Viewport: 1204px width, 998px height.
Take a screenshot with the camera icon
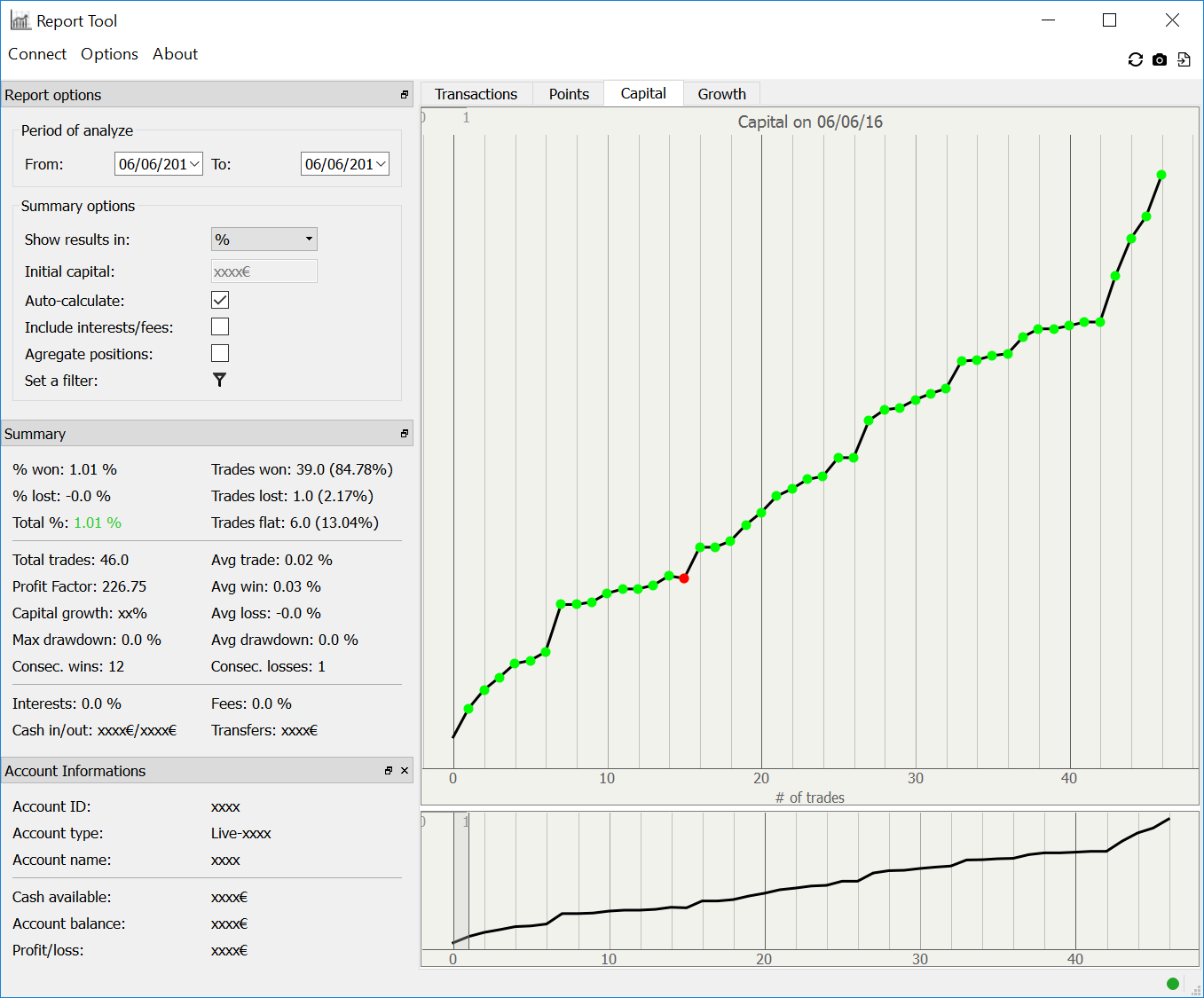1160,59
